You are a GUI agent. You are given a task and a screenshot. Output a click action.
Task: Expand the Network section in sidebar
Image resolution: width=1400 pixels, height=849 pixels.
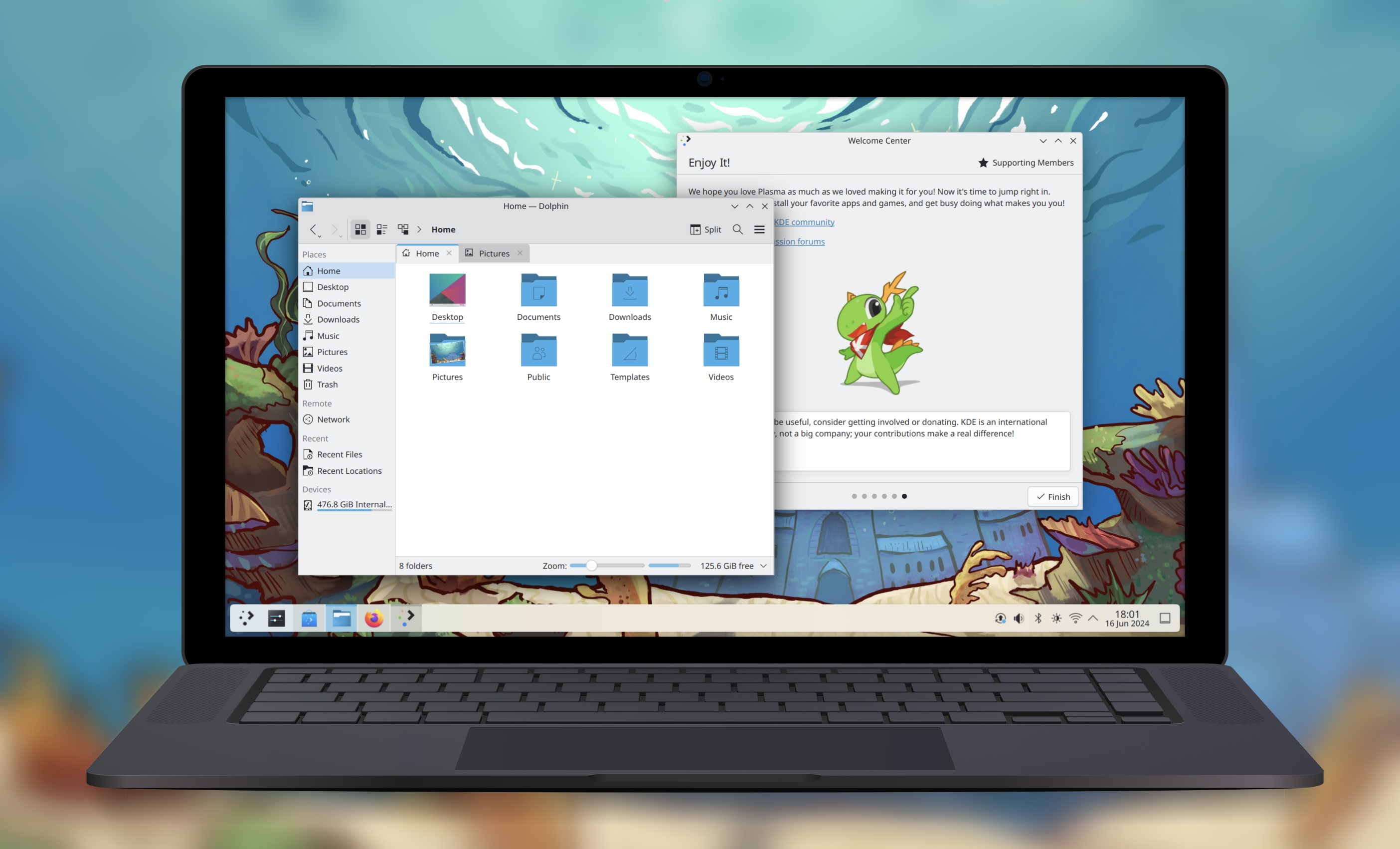[x=334, y=418]
